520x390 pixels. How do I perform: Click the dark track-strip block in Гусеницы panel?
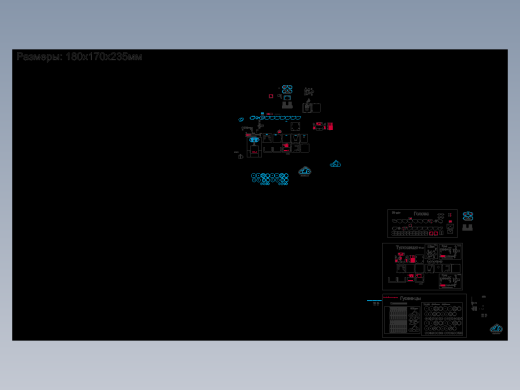398,320
